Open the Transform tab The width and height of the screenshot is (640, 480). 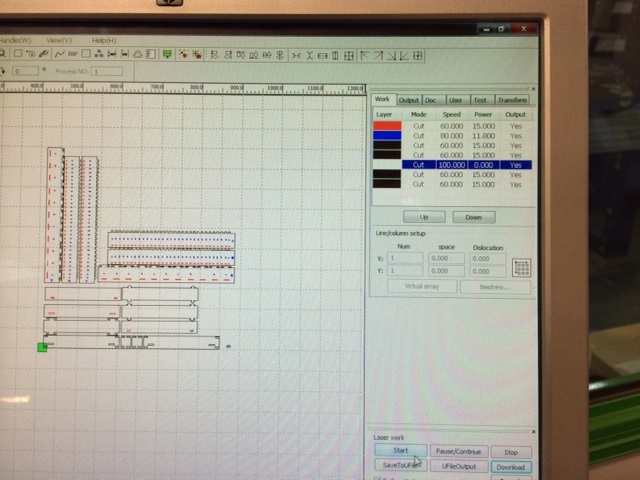(513, 100)
